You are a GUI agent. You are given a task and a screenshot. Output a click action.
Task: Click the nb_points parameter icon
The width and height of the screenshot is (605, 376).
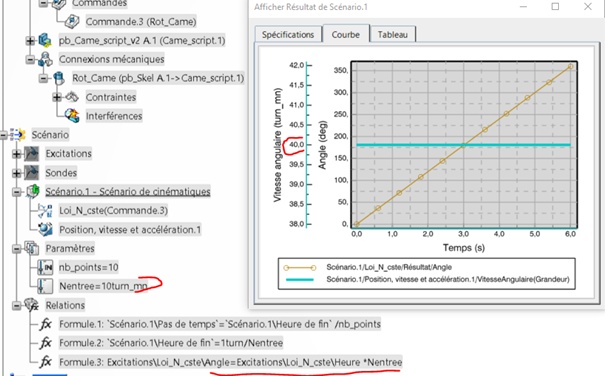tap(45, 267)
